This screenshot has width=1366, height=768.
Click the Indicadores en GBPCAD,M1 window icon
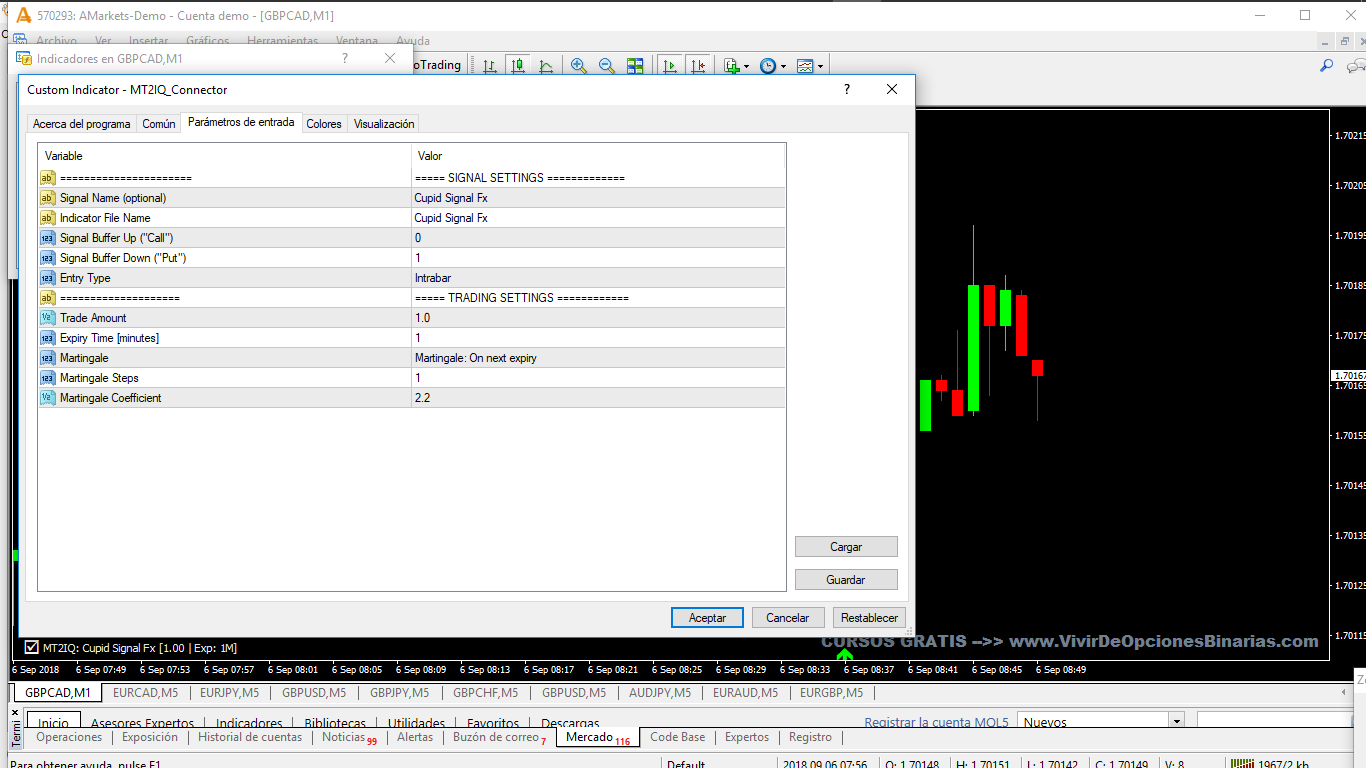click(24, 58)
